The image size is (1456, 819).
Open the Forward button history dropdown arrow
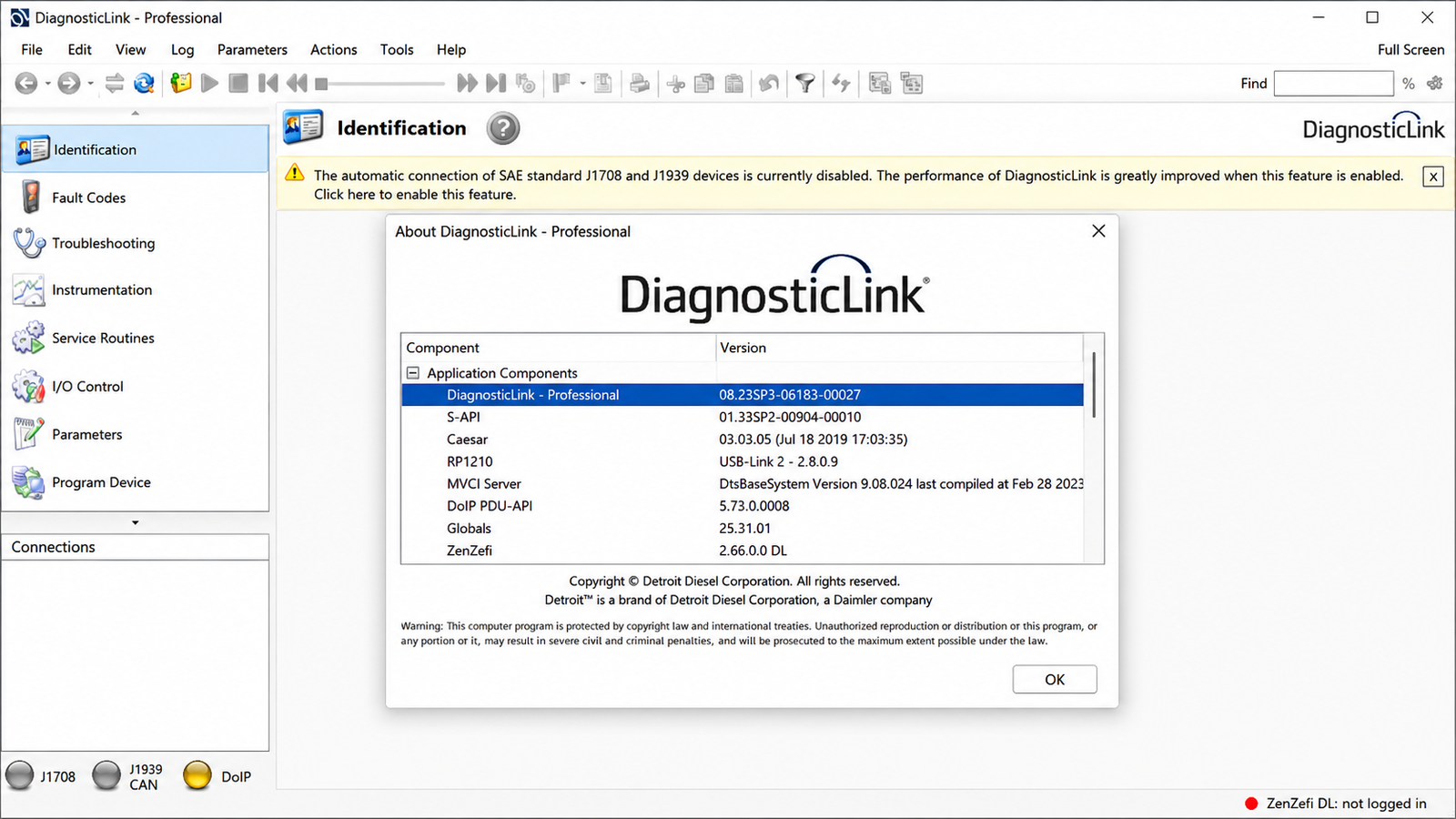pyautogui.click(x=90, y=84)
